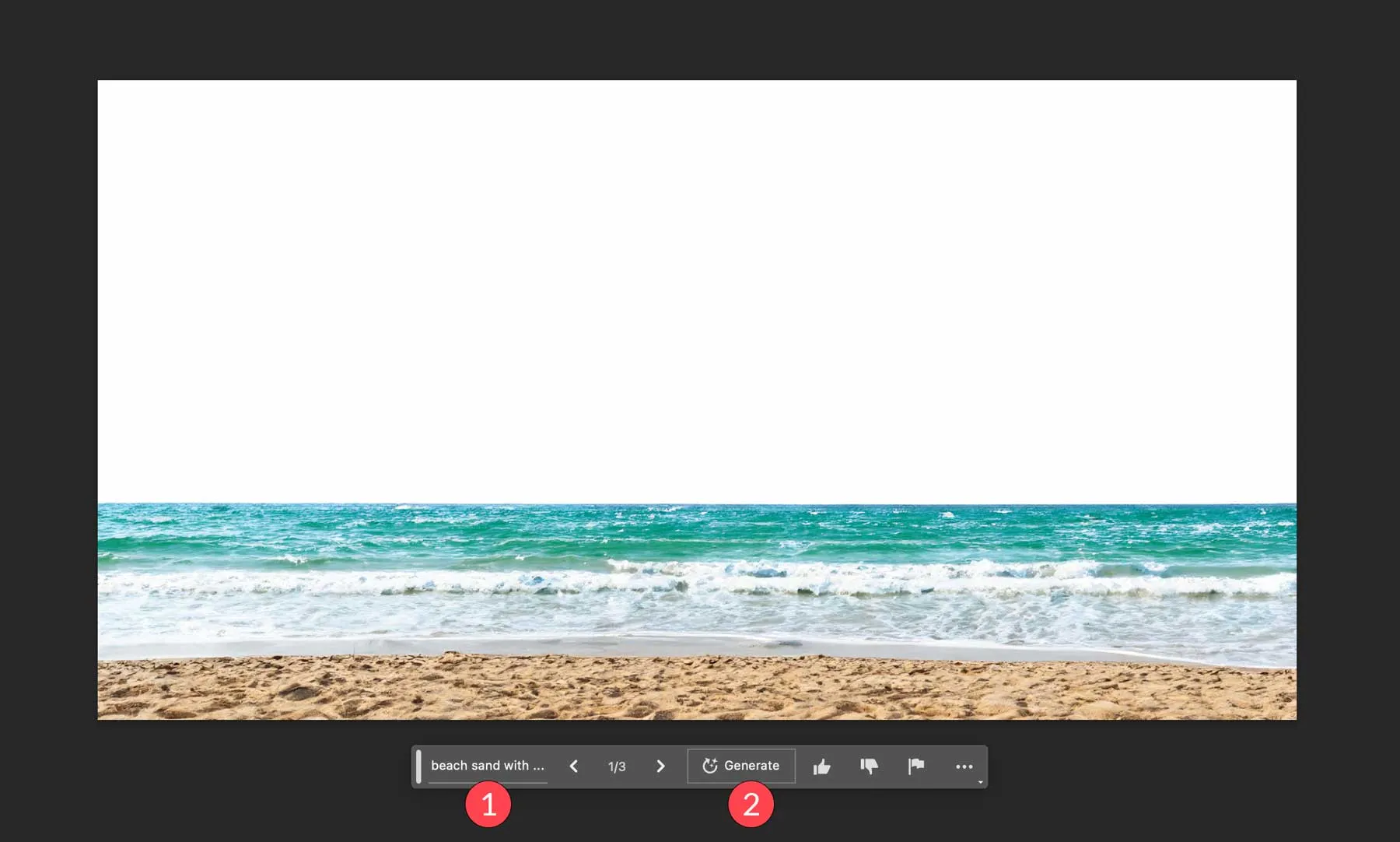Report the result with the flag icon
The height and width of the screenshot is (842, 1400).
click(x=916, y=767)
